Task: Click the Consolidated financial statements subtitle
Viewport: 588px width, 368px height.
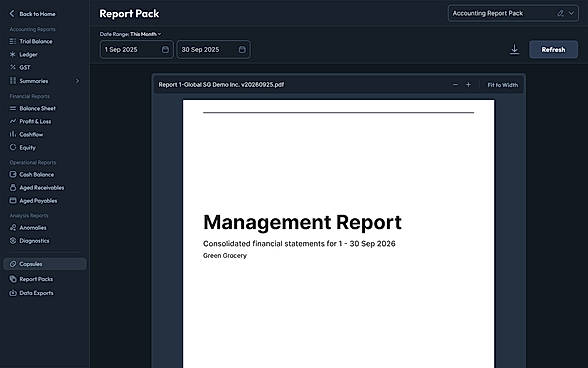Action: (x=299, y=243)
